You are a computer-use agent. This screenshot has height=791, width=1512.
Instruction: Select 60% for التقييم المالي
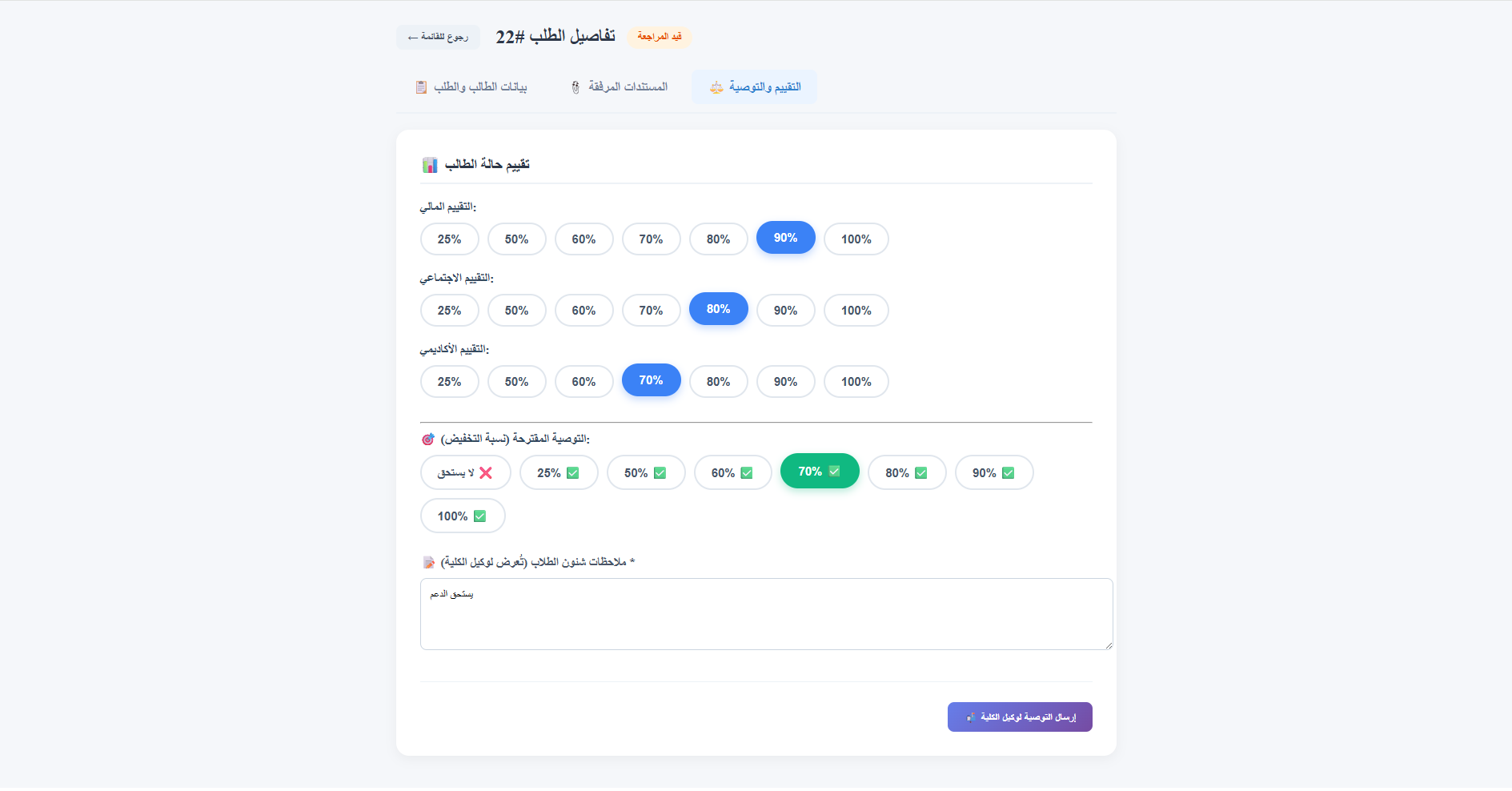click(584, 239)
